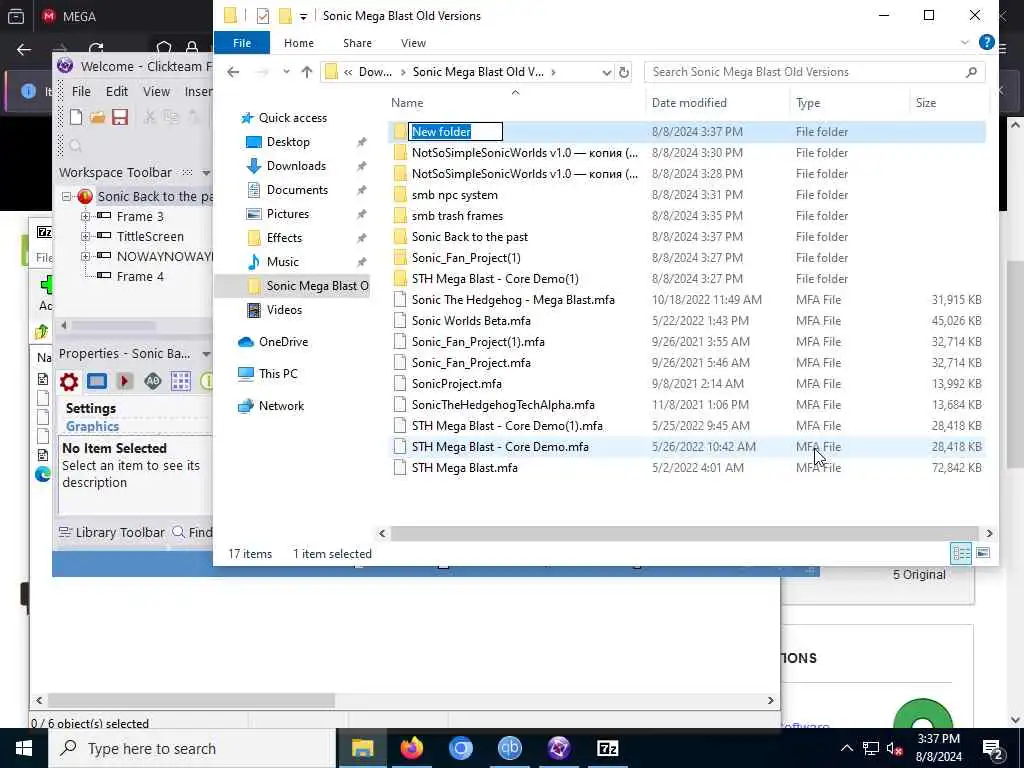Open the Settings gear tab in Properties panel
The width and height of the screenshot is (1024, 768).
(69, 381)
